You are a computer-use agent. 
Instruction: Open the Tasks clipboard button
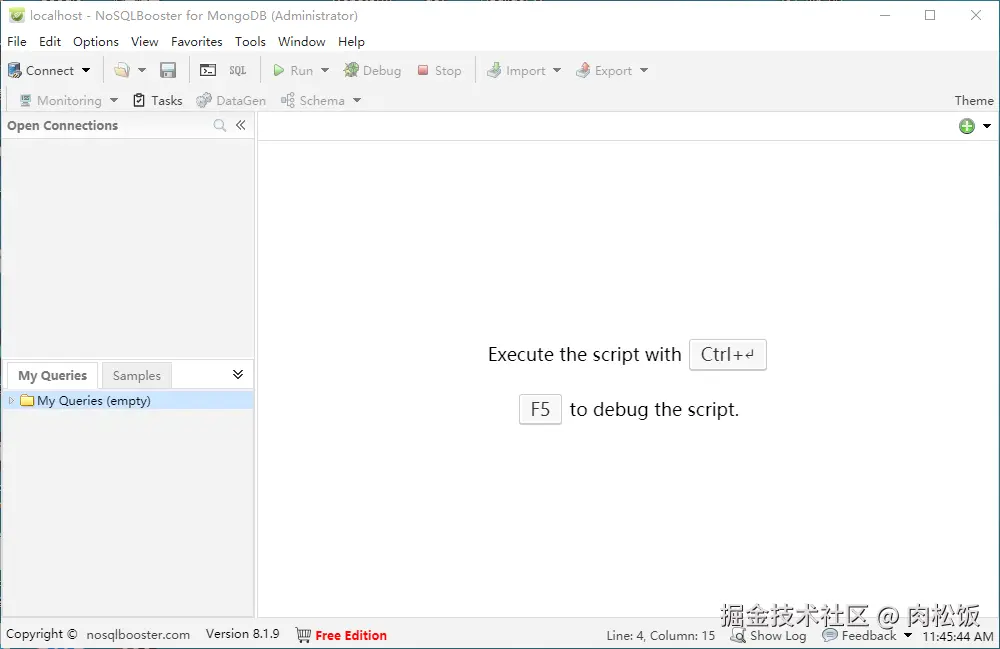(x=158, y=101)
